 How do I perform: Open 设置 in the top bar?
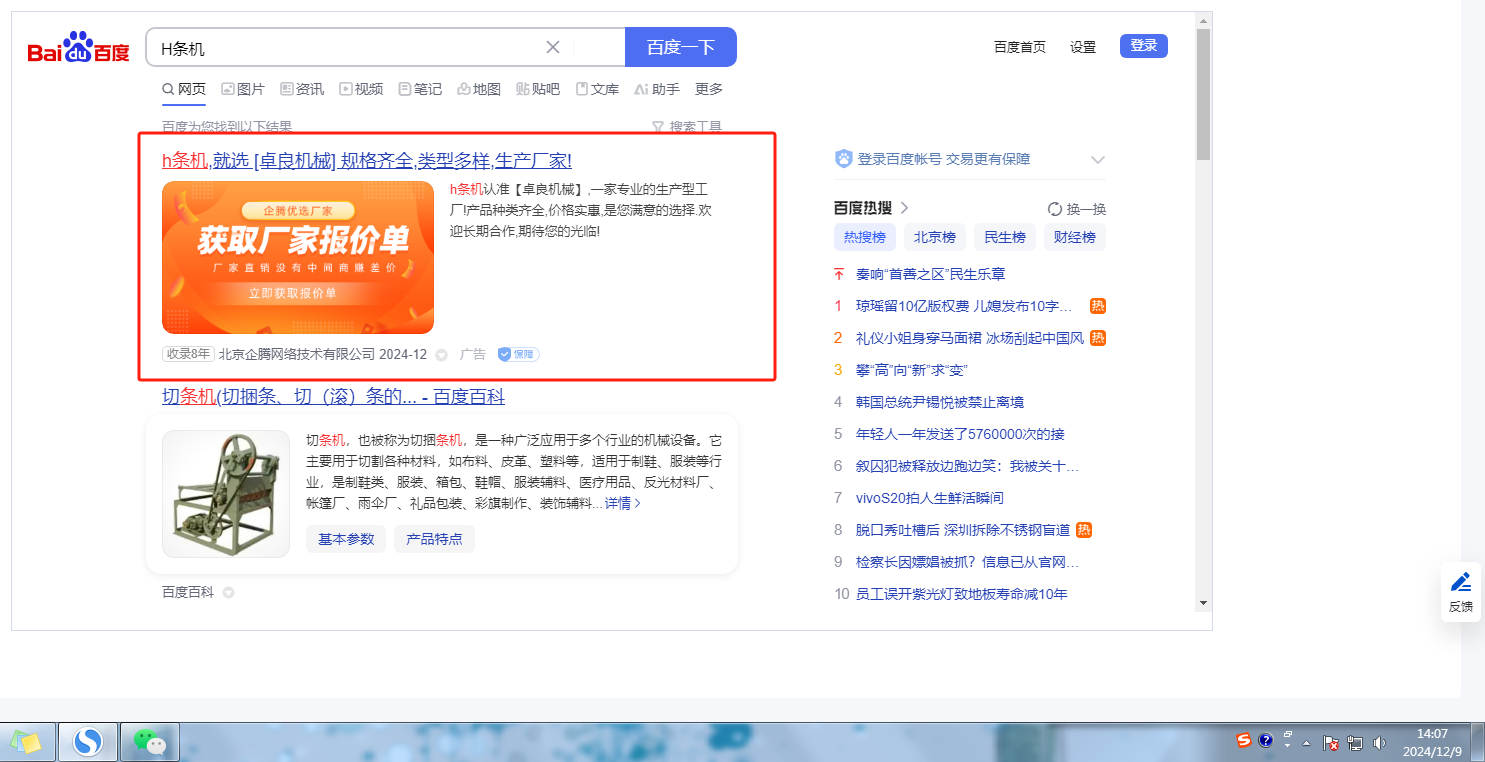click(x=1083, y=46)
